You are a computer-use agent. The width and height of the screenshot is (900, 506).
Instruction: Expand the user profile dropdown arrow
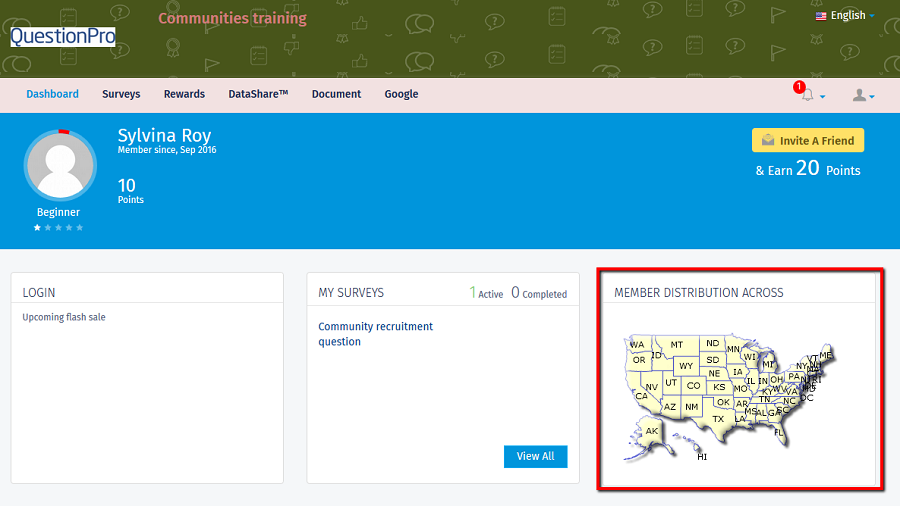(872, 96)
